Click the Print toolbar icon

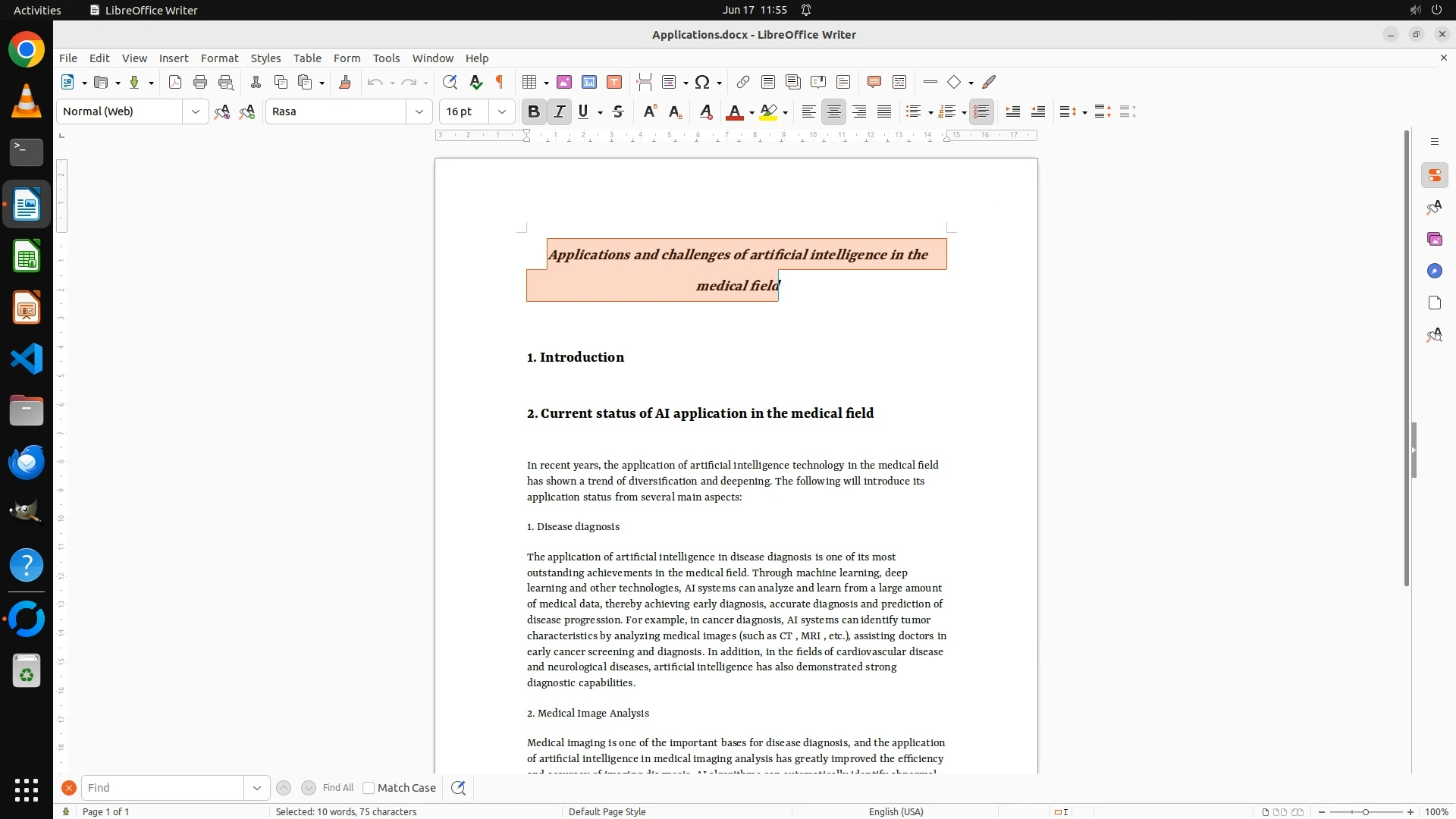tap(200, 82)
